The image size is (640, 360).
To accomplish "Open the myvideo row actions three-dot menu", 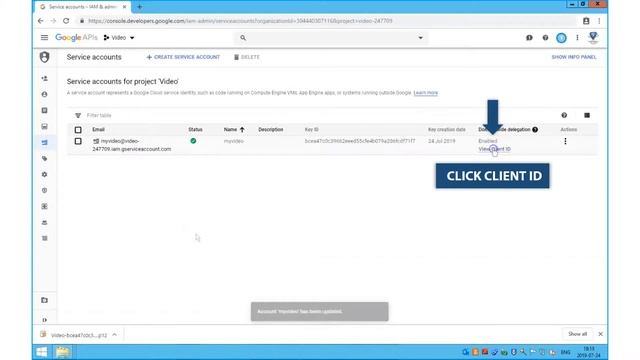I will 565,141.
